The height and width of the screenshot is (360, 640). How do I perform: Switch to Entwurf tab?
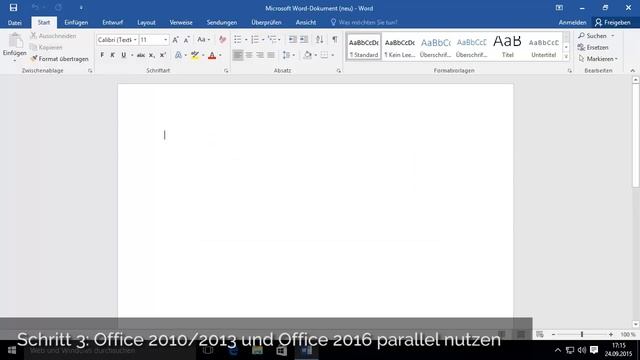[x=113, y=22]
